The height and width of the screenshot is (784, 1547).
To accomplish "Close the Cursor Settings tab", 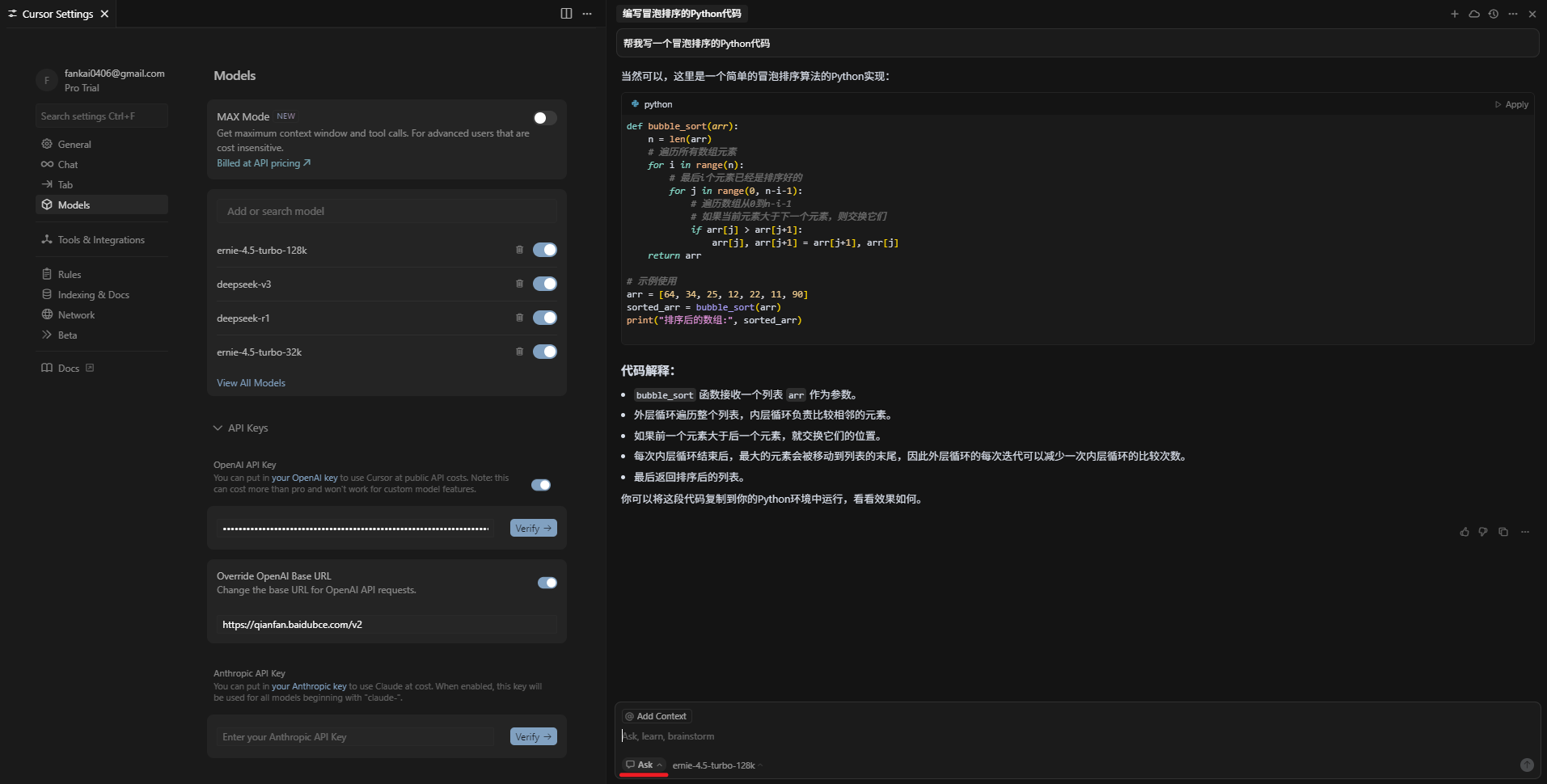I will pos(104,14).
